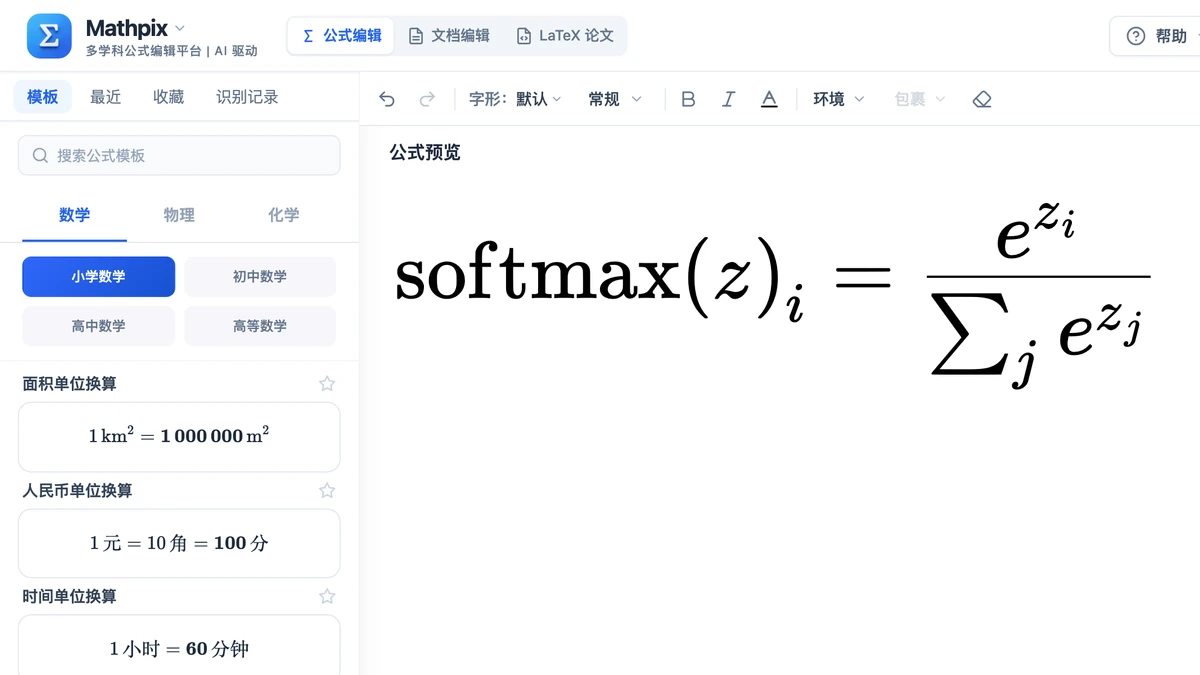Choose the 高中数学 category button

(98, 326)
